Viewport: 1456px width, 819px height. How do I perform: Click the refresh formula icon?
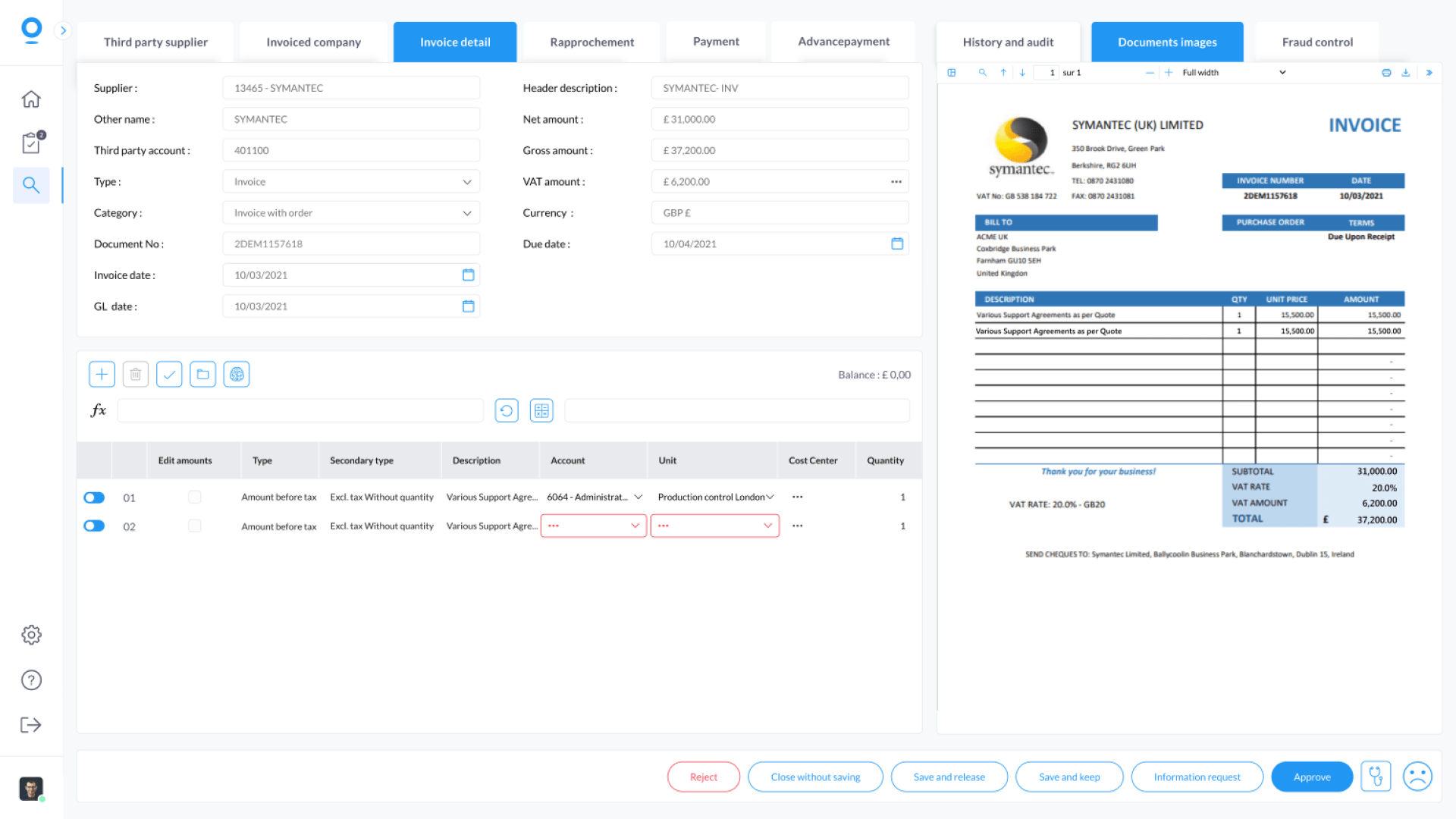[x=507, y=410]
